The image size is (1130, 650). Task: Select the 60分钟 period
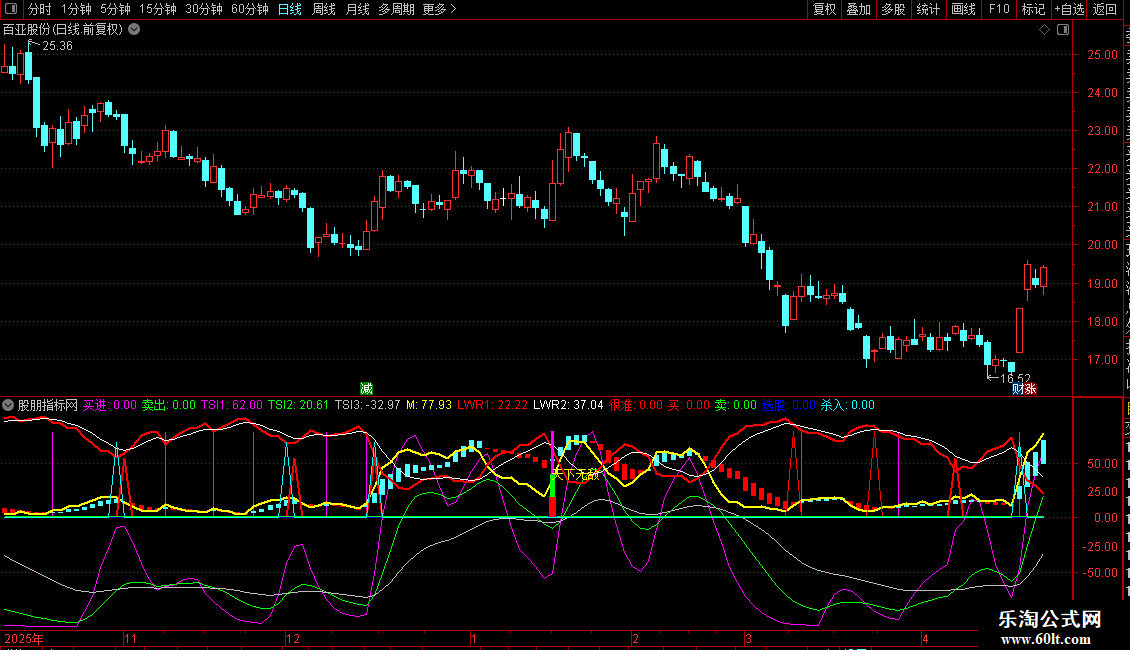[x=250, y=9]
